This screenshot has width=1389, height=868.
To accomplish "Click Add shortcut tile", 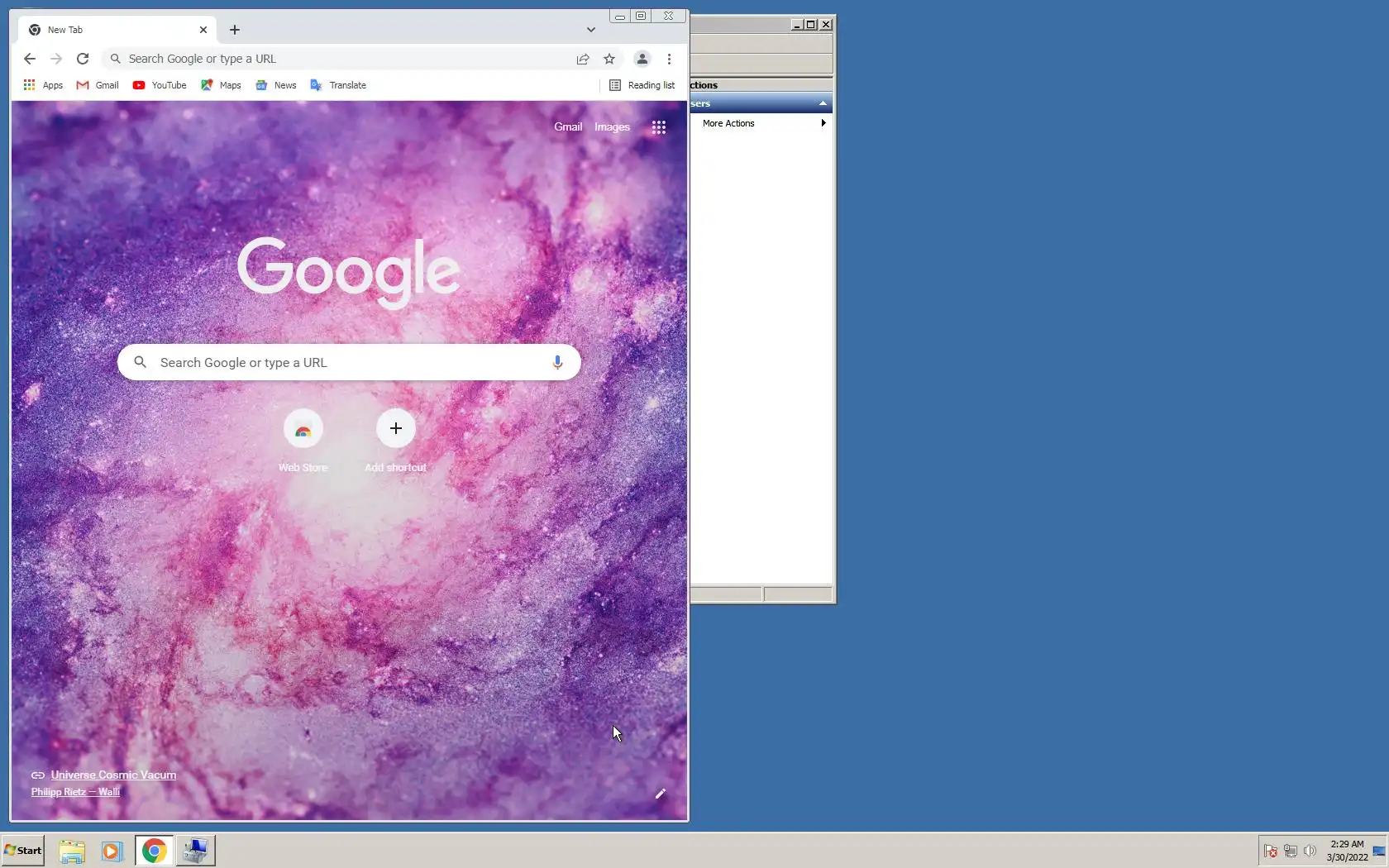I will (x=395, y=441).
